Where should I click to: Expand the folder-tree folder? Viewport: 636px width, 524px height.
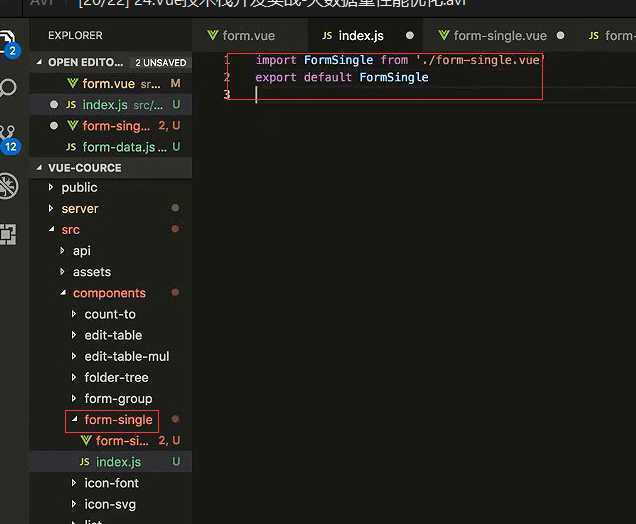pos(116,377)
